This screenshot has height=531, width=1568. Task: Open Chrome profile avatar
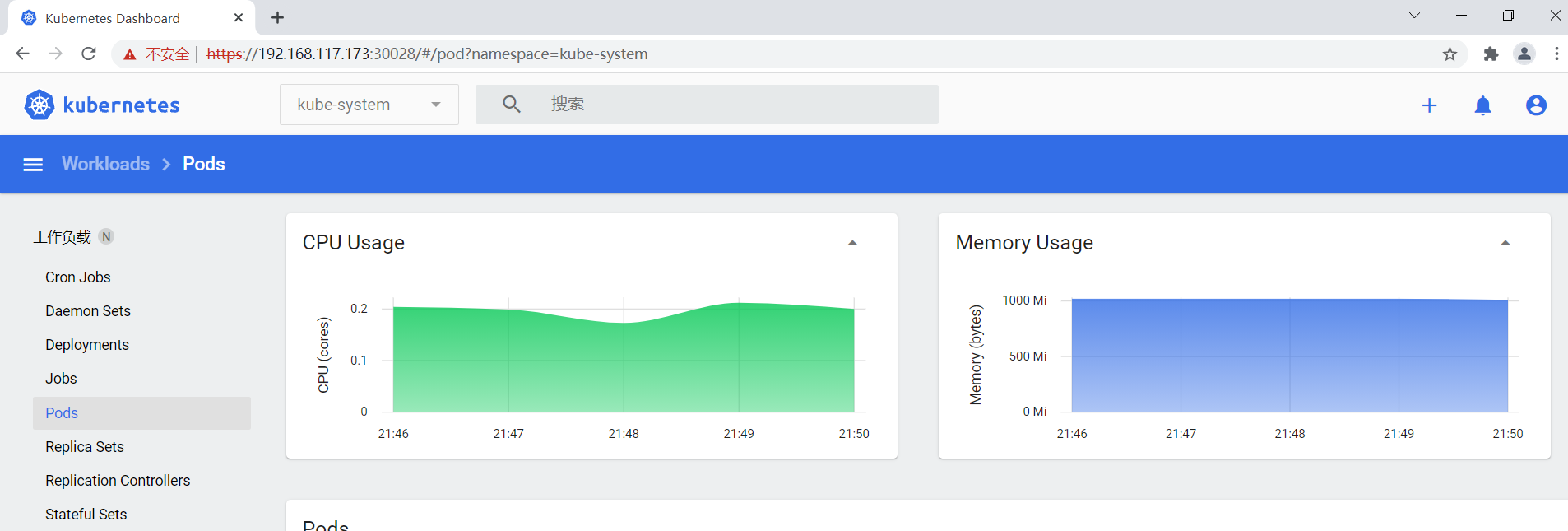coord(1524,54)
